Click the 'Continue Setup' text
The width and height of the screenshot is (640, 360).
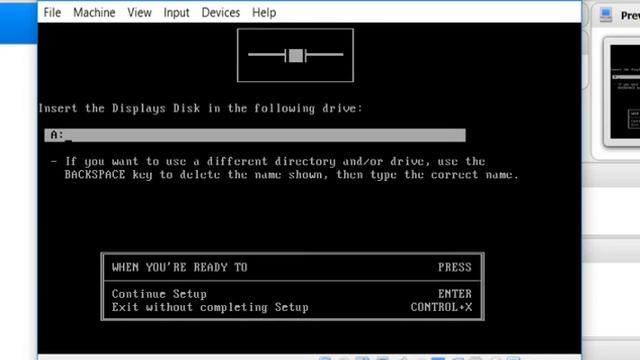[159, 294]
